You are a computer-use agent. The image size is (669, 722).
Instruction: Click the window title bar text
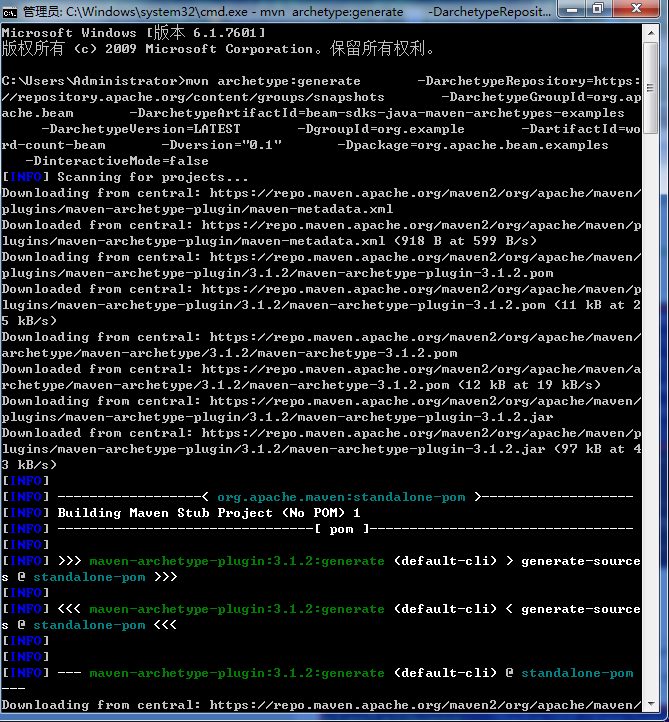[287, 12]
